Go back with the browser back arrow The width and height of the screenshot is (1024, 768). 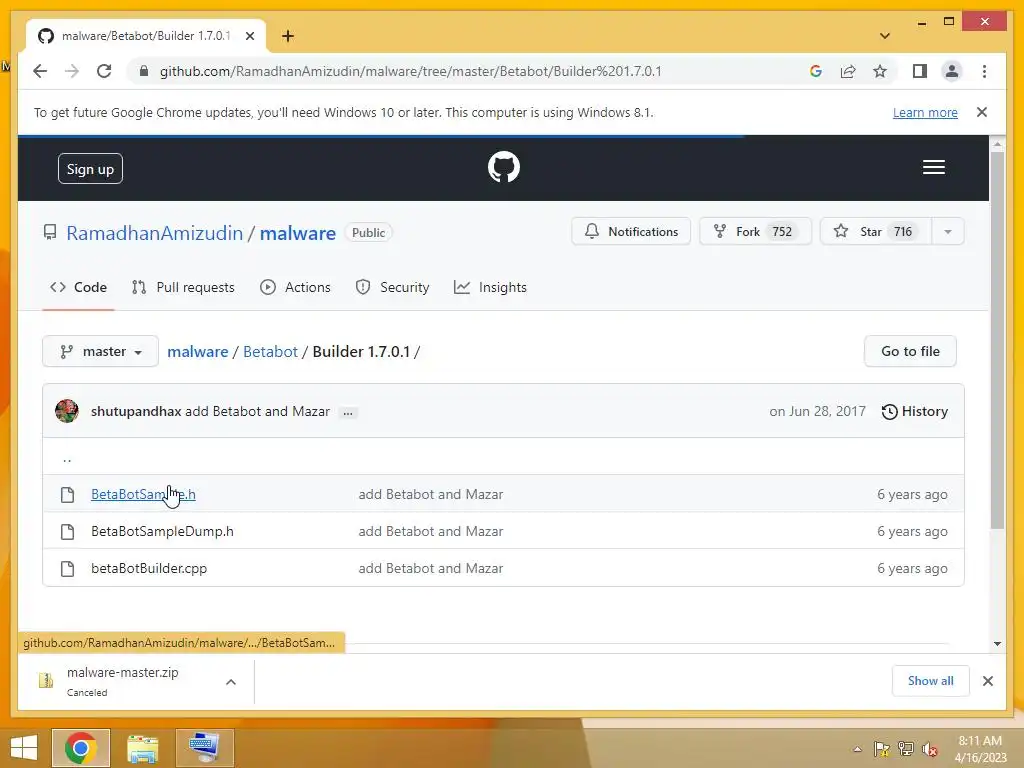[x=40, y=71]
